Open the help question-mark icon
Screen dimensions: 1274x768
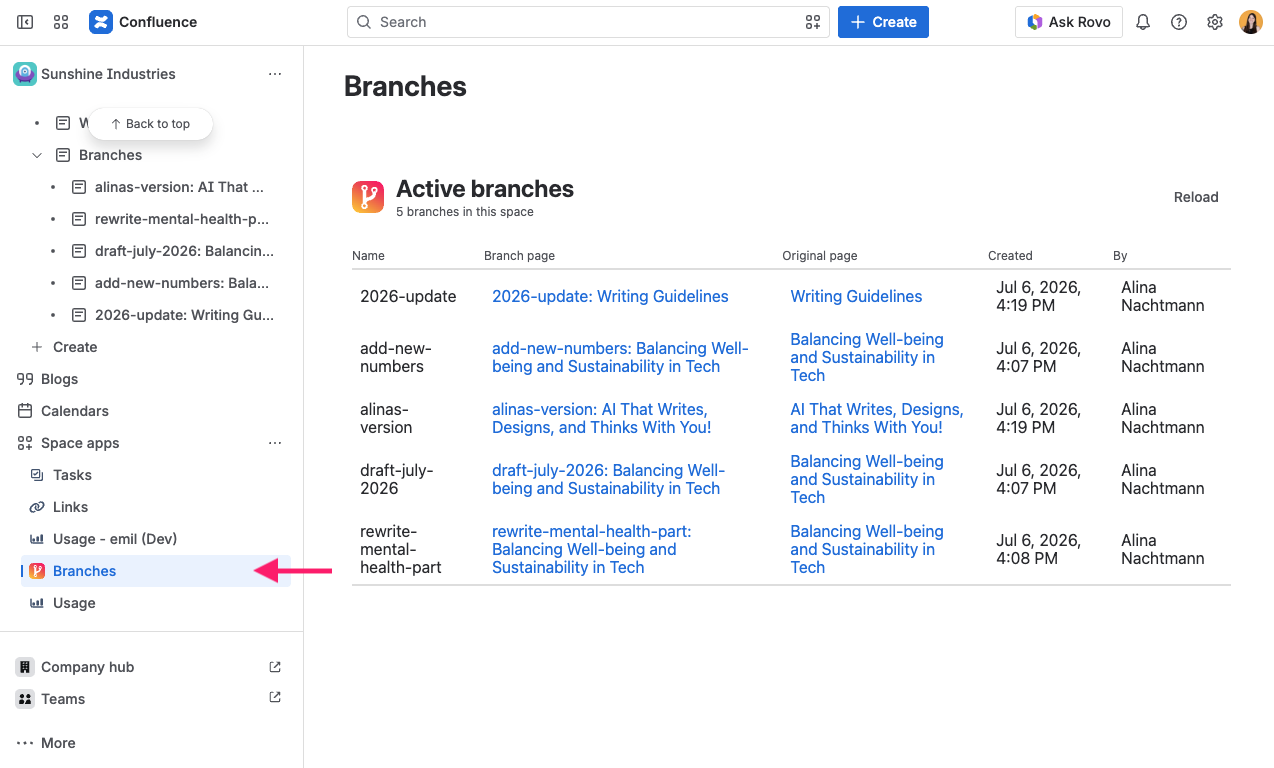(x=1179, y=22)
